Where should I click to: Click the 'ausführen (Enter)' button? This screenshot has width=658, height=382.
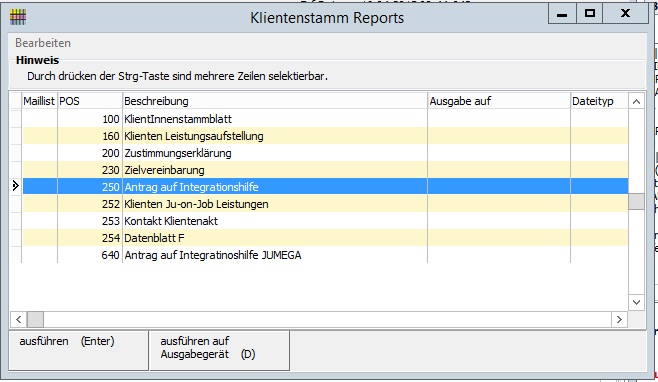(78, 351)
